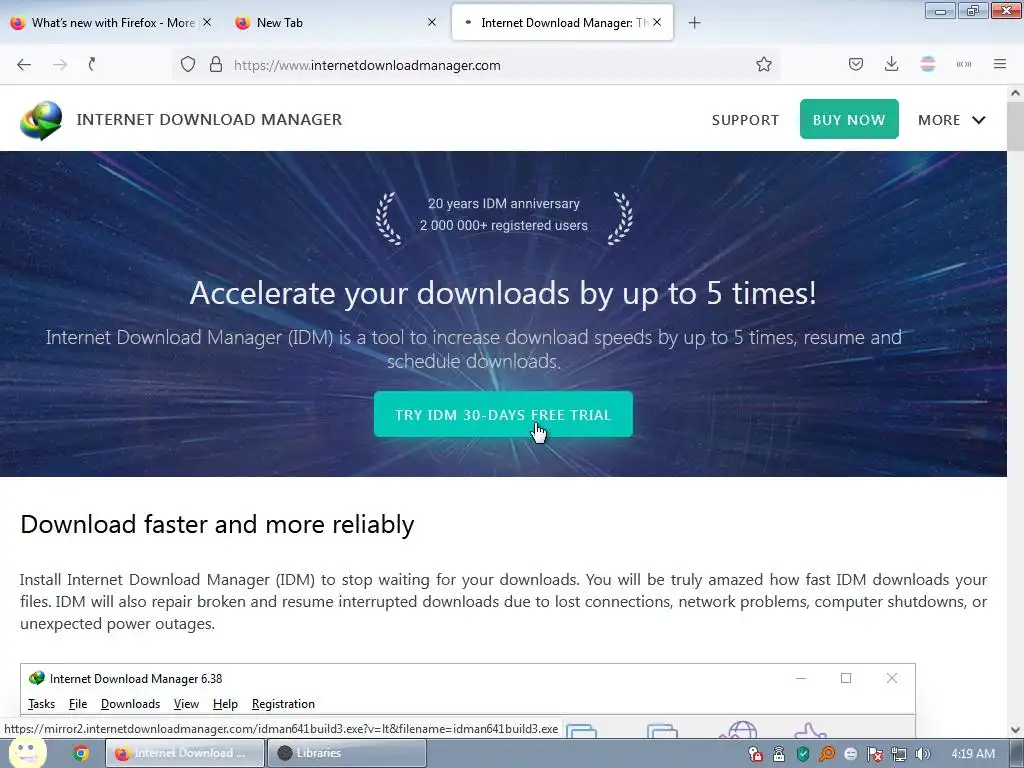The width and height of the screenshot is (1024, 768).
Task: Expand the MORE dropdown menu
Action: click(952, 120)
